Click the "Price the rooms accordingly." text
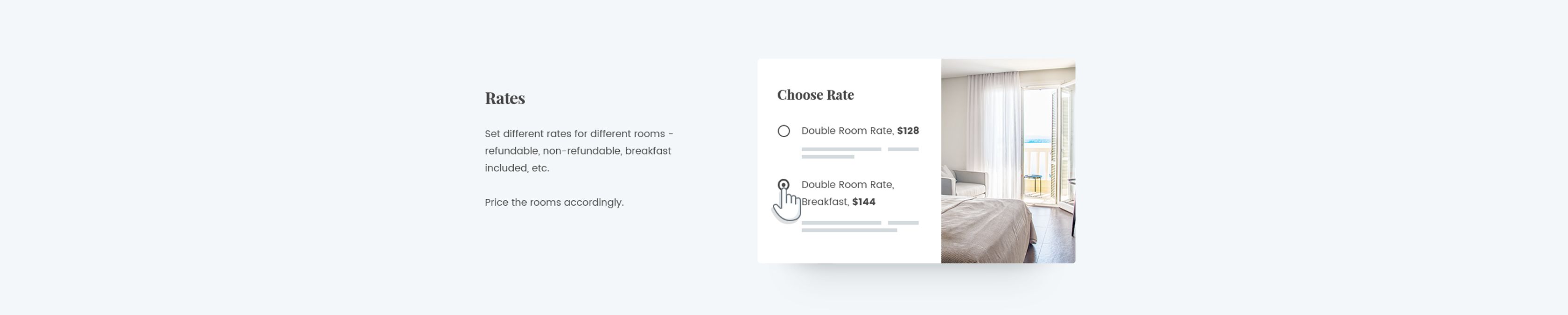Image resolution: width=1568 pixels, height=315 pixels. click(x=554, y=203)
